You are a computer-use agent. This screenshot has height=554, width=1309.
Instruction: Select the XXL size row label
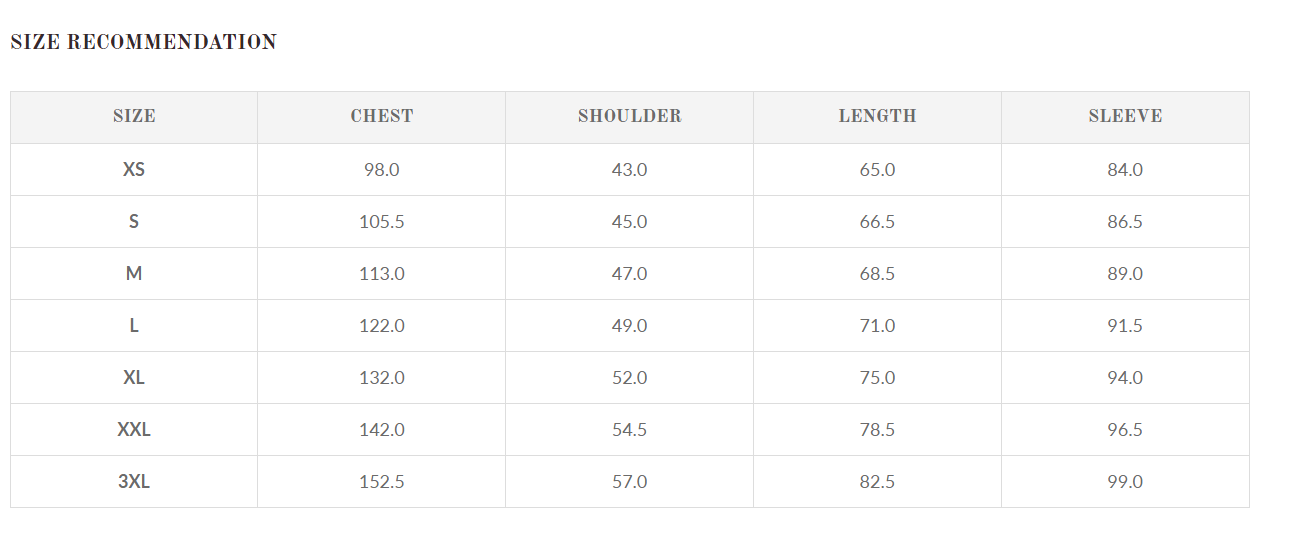click(x=134, y=430)
